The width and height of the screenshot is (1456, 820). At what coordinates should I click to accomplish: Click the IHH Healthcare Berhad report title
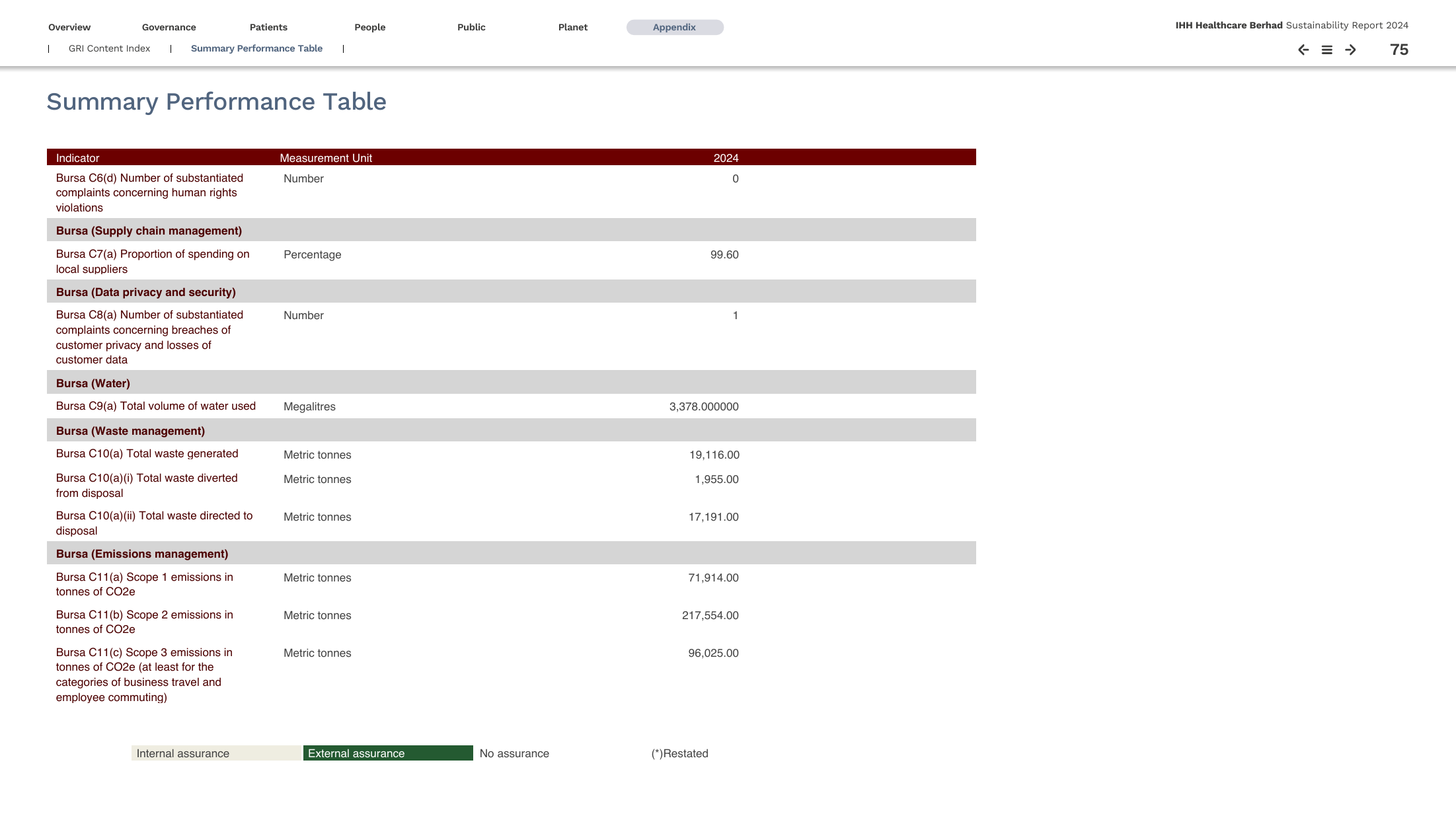pos(1291,25)
